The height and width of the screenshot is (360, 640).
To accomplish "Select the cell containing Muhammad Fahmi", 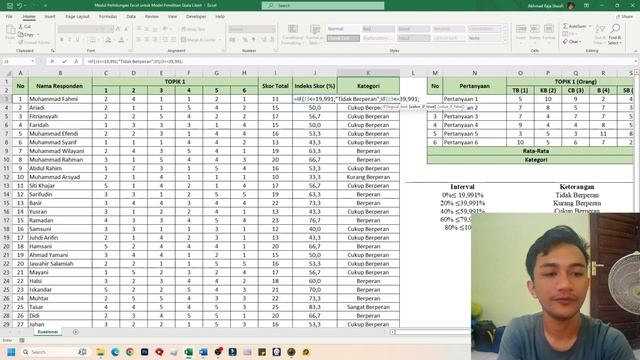I will (x=60, y=99).
